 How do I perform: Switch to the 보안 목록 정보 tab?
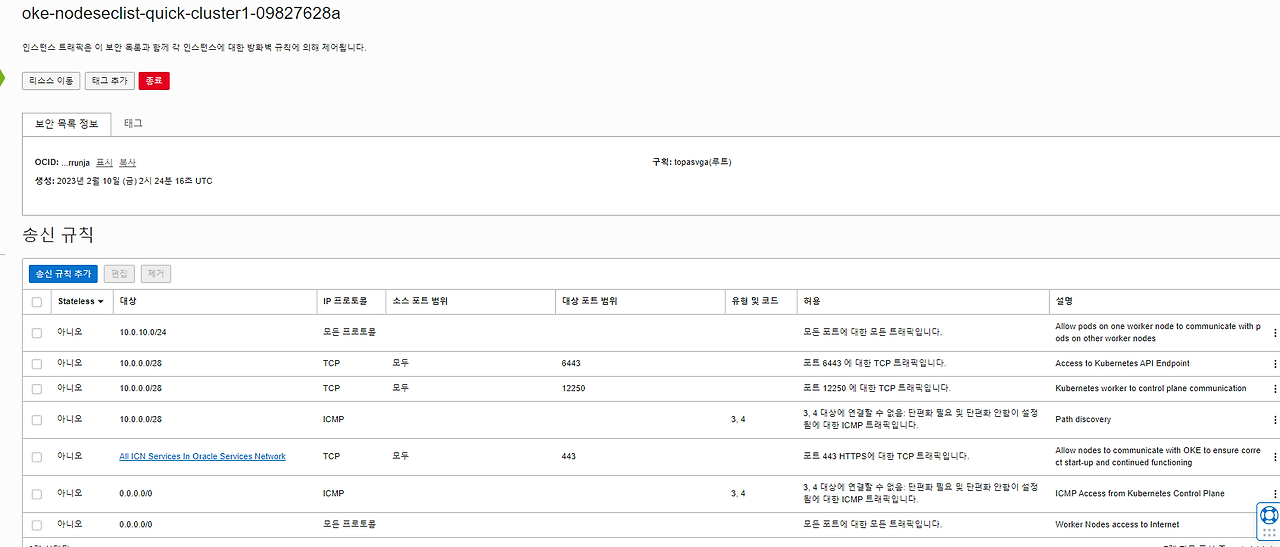click(x=67, y=124)
